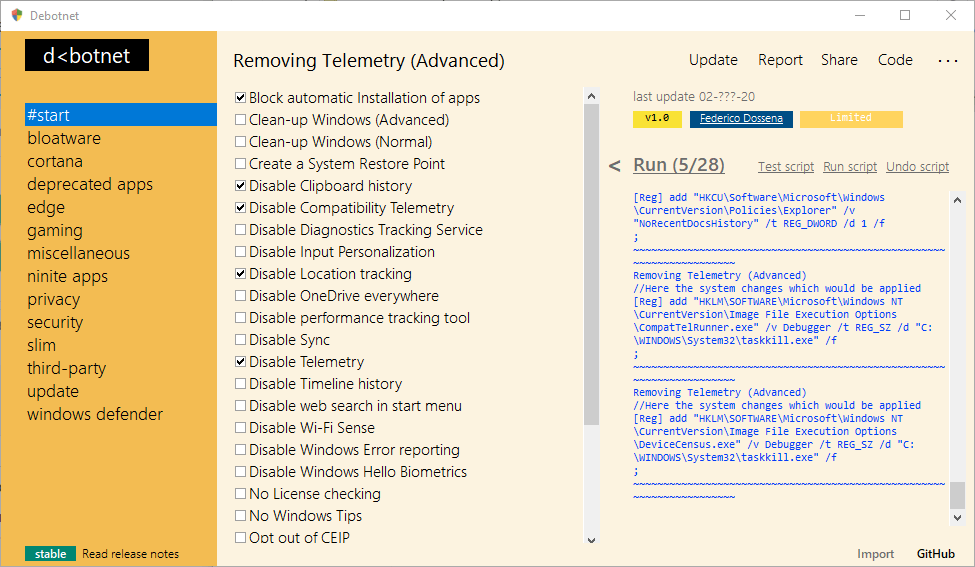This screenshot has width=975, height=567.
Task: Click the yellow v1.0 version badge
Action: point(656,118)
